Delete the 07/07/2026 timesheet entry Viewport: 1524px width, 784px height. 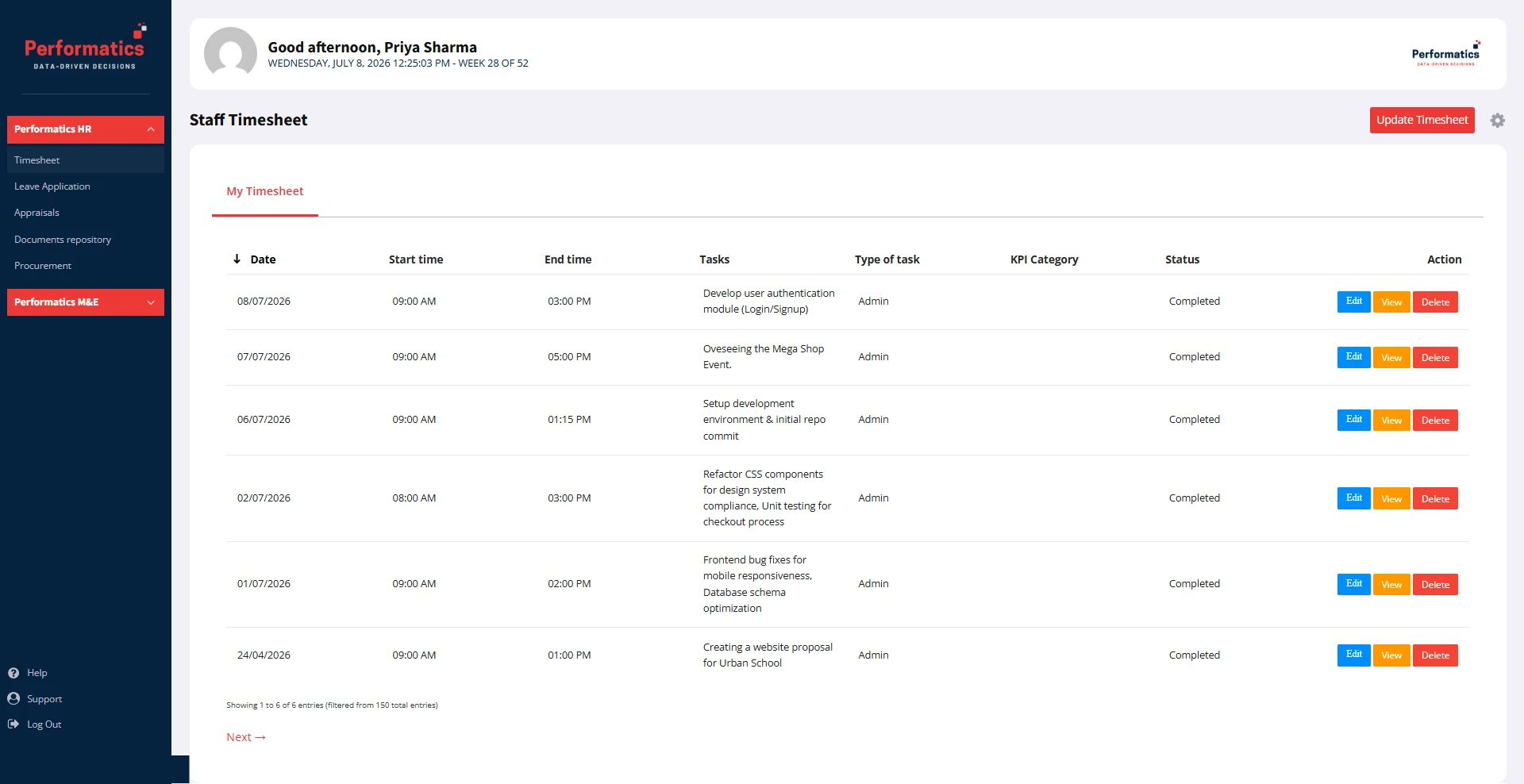tap(1435, 357)
